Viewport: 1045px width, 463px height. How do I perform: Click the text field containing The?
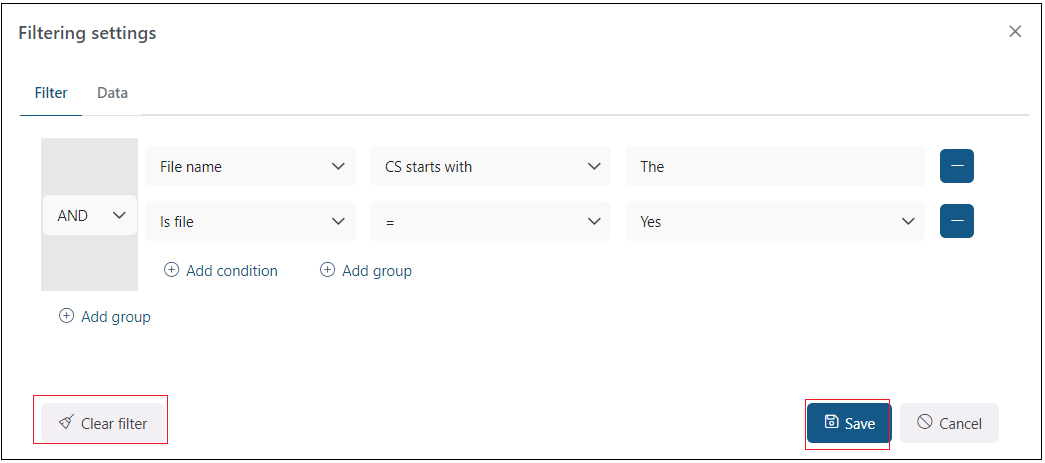click(775, 167)
